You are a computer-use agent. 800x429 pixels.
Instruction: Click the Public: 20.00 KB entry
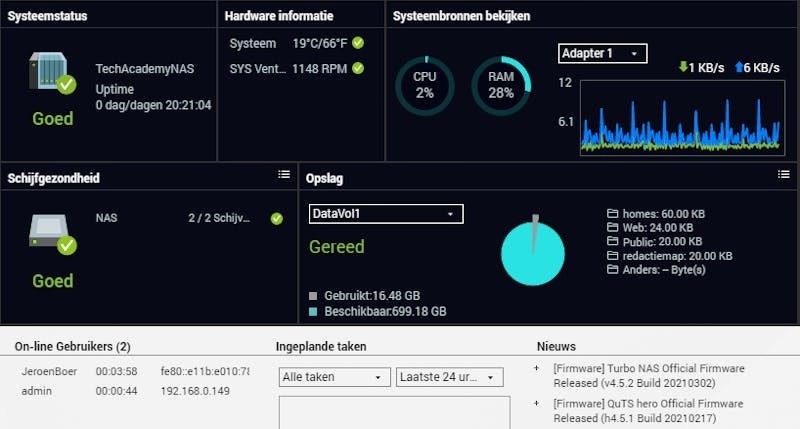pyautogui.click(x=662, y=241)
